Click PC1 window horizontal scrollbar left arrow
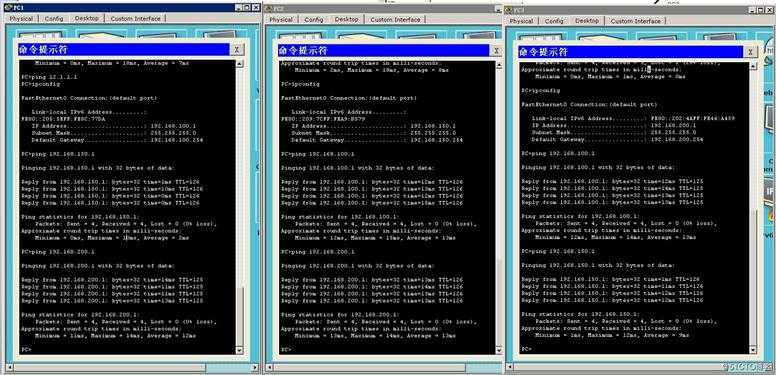 click(9, 368)
